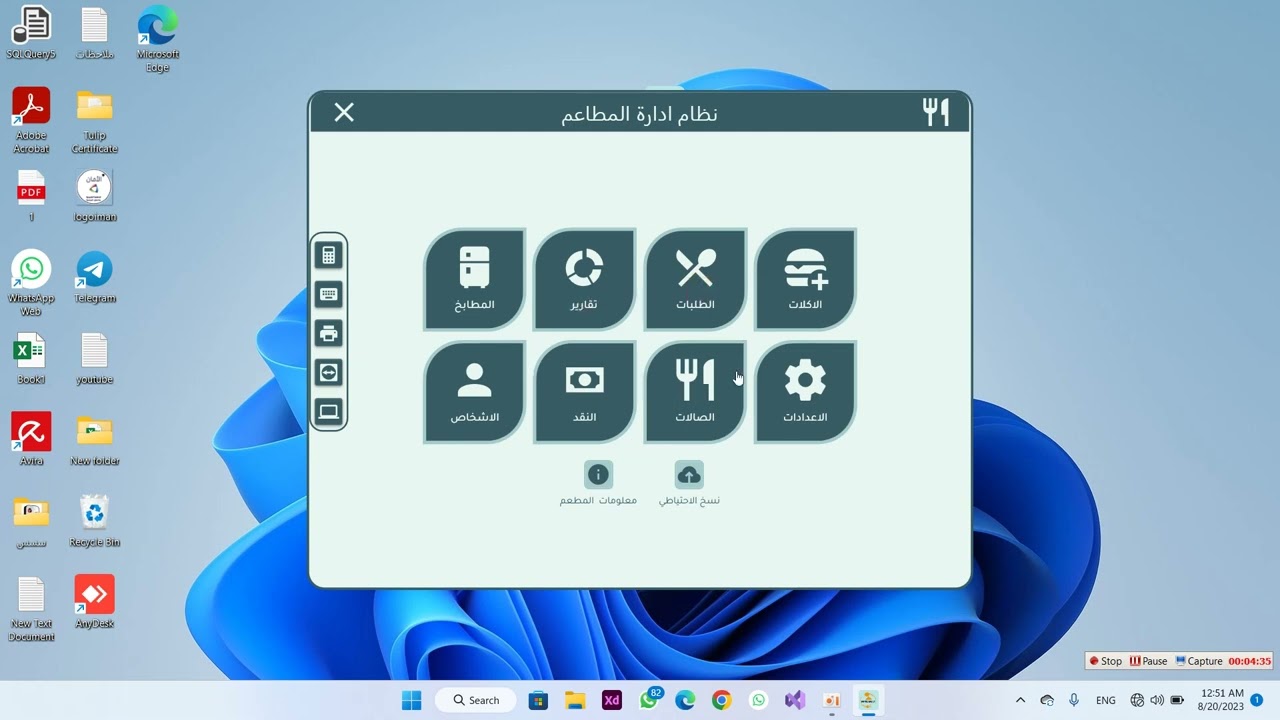Open the الصالات (halls) tile
The image size is (1280, 720).
[x=695, y=392]
